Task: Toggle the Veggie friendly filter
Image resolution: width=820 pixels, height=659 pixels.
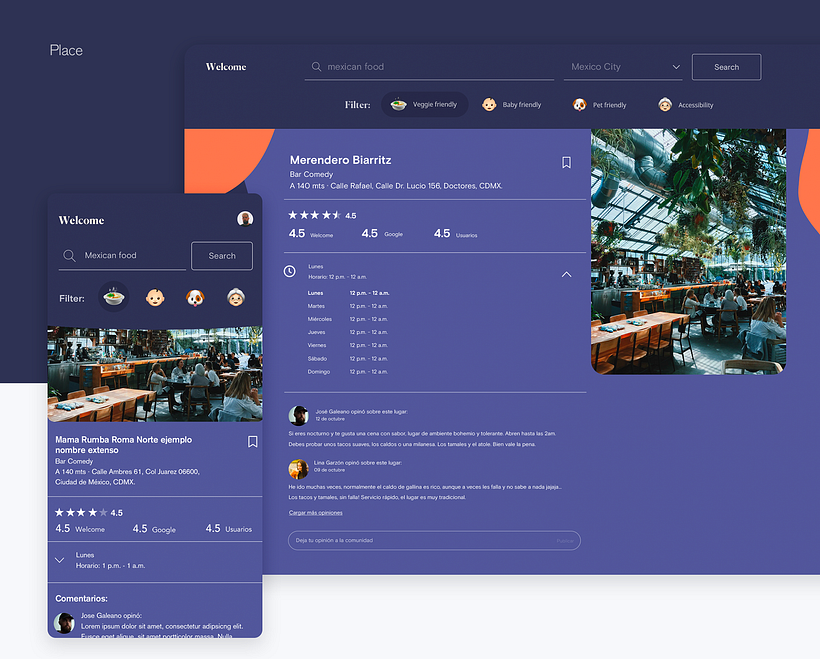Action: point(425,105)
